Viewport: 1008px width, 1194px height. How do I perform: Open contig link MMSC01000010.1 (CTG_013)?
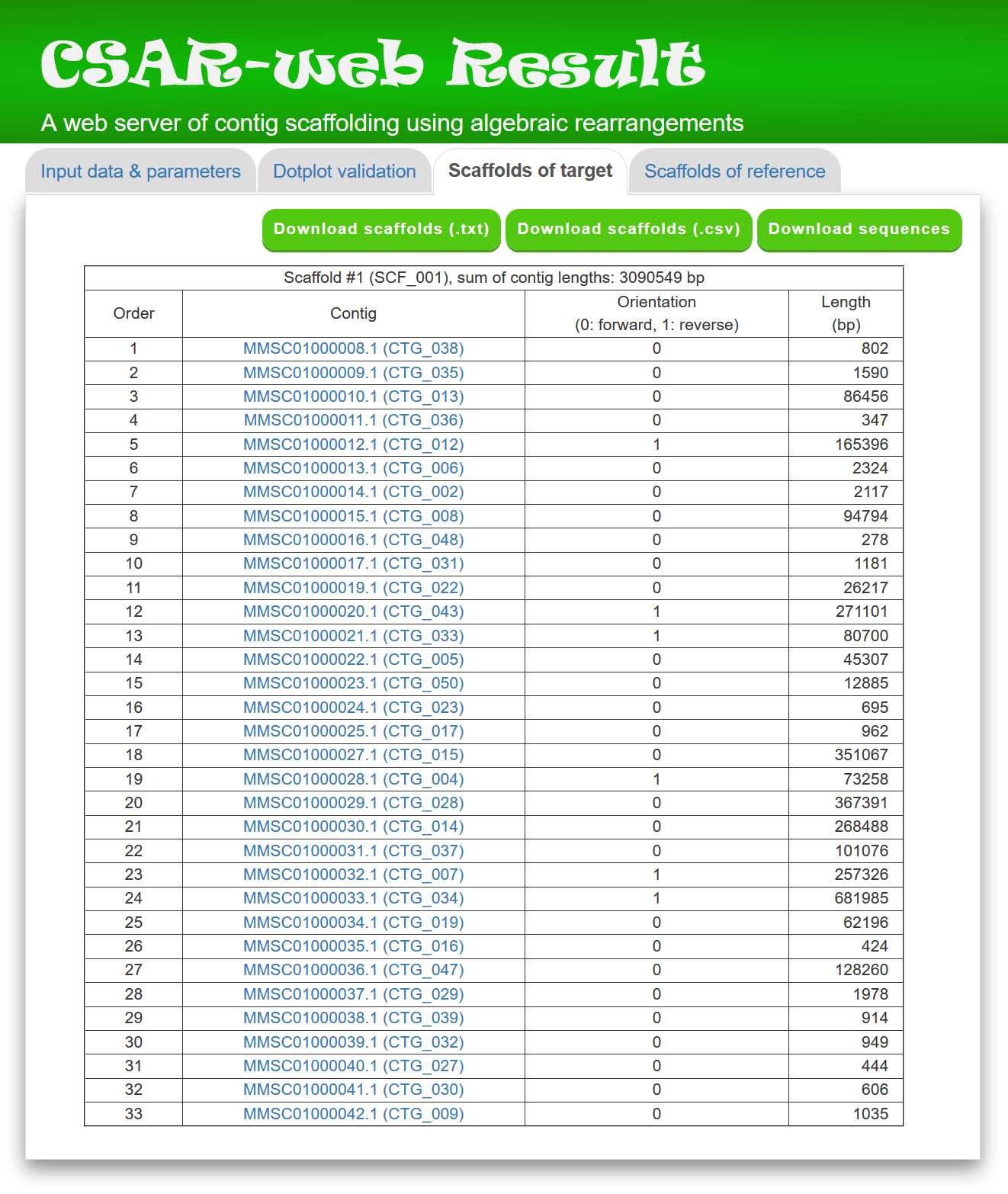353,396
